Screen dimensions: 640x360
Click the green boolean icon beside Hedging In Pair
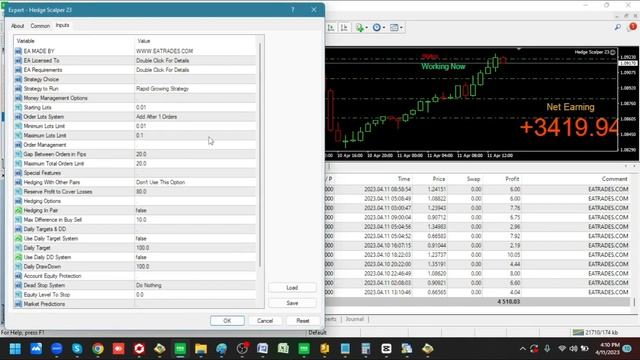(x=18, y=210)
